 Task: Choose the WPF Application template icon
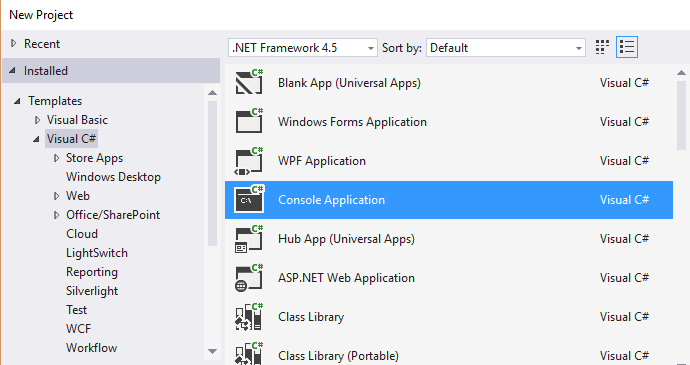249,160
